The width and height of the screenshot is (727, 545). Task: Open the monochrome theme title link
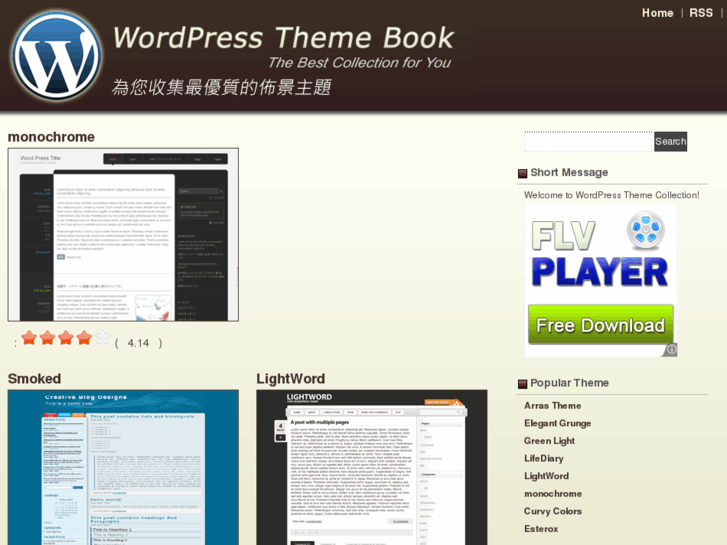[51, 137]
